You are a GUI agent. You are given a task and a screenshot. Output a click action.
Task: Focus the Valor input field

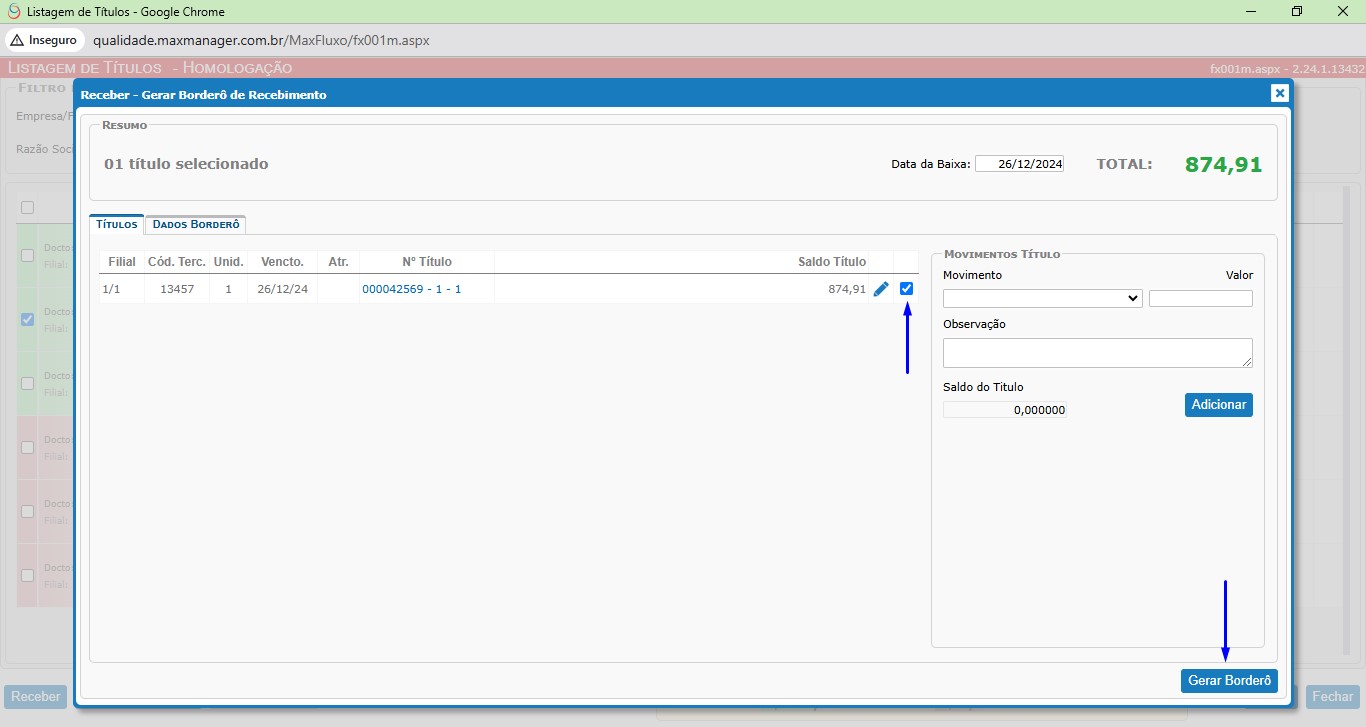(x=1200, y=298)
